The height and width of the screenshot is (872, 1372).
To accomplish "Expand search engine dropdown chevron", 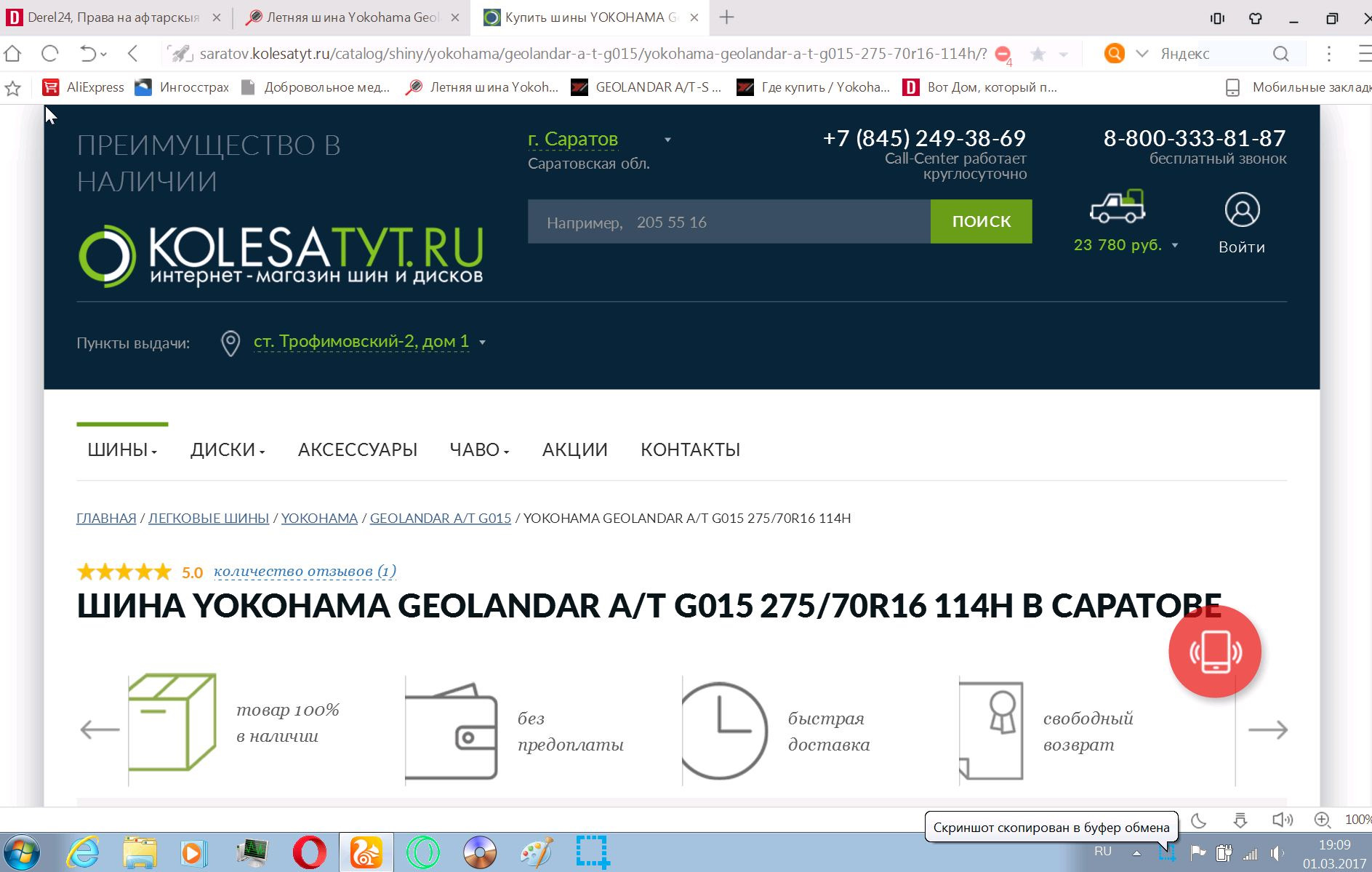I will 1142,54.
